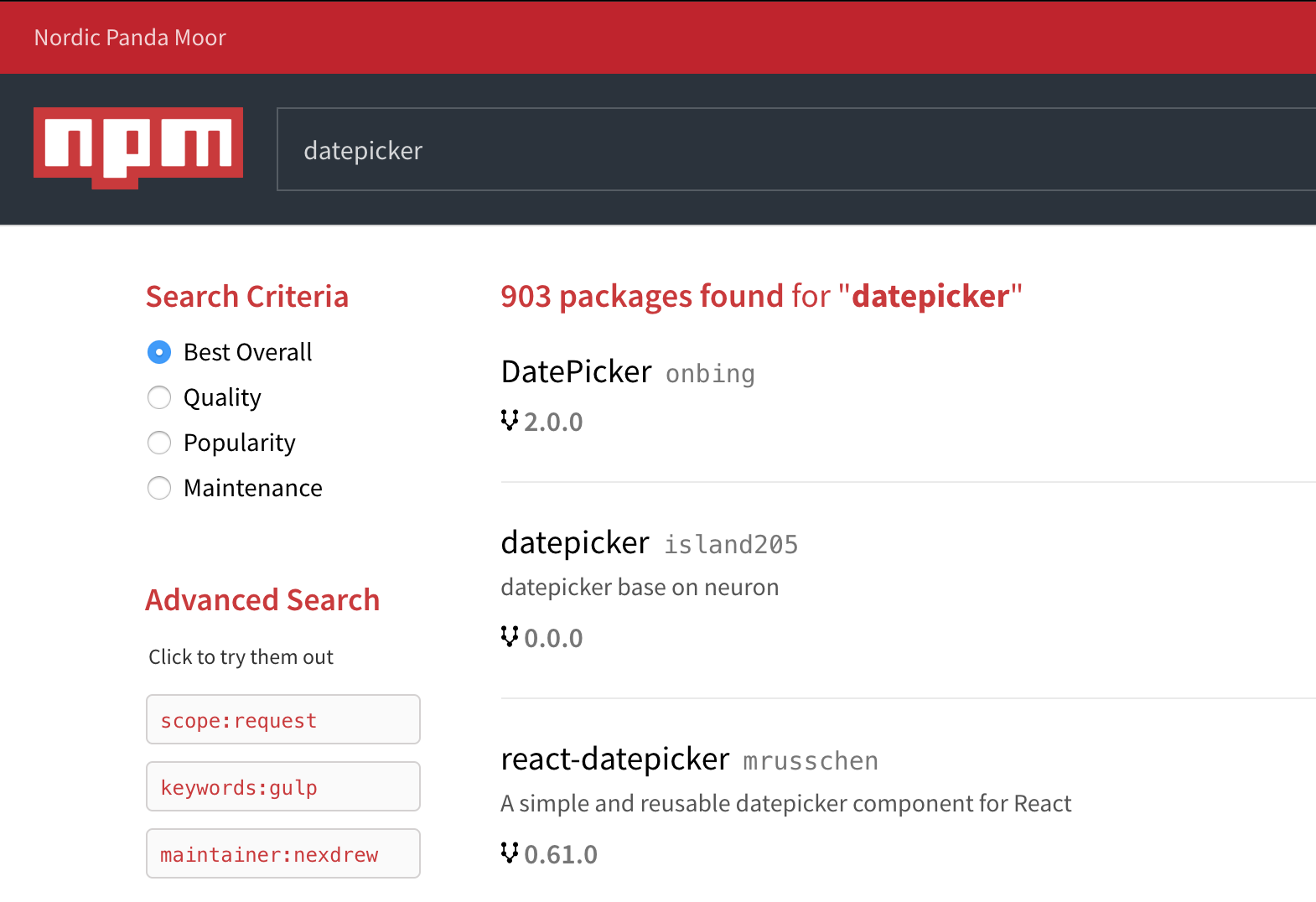1316x902 pixels.
Task: Open the react-datepicker package
Action: point(615,759)
